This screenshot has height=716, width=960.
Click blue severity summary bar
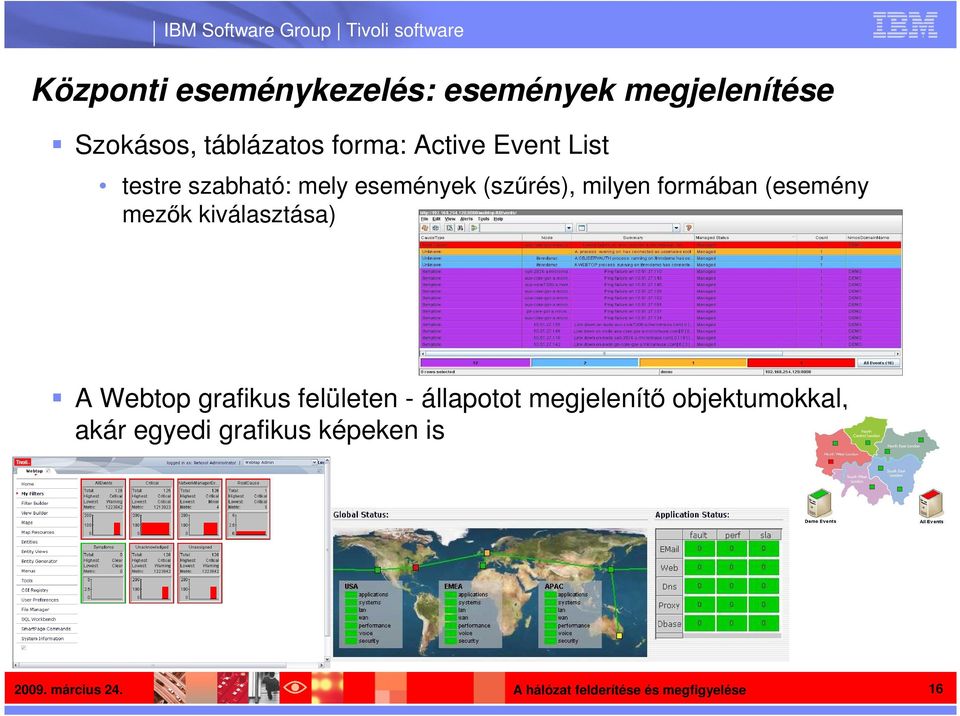(585, 363)
